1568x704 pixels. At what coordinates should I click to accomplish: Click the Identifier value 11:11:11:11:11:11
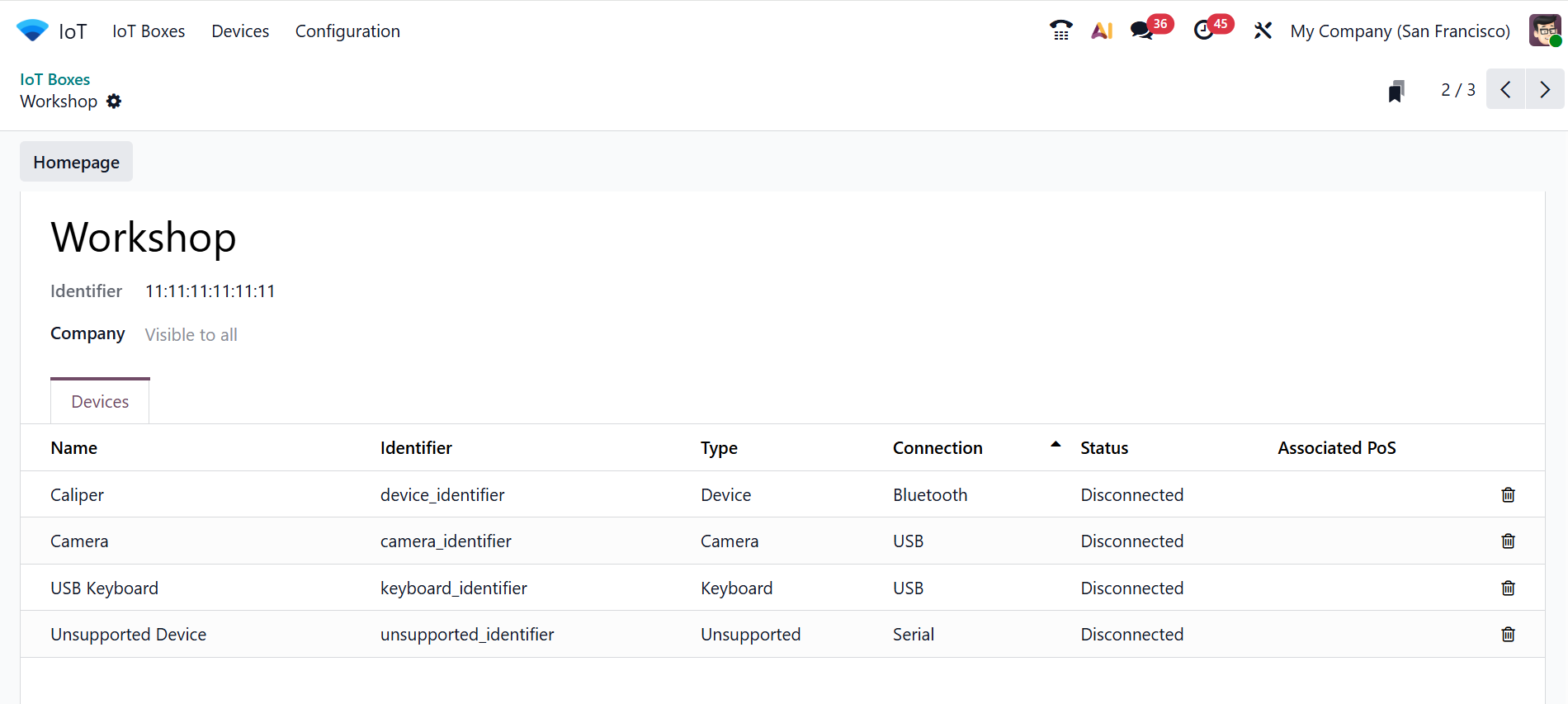click(x=210, y=291)
